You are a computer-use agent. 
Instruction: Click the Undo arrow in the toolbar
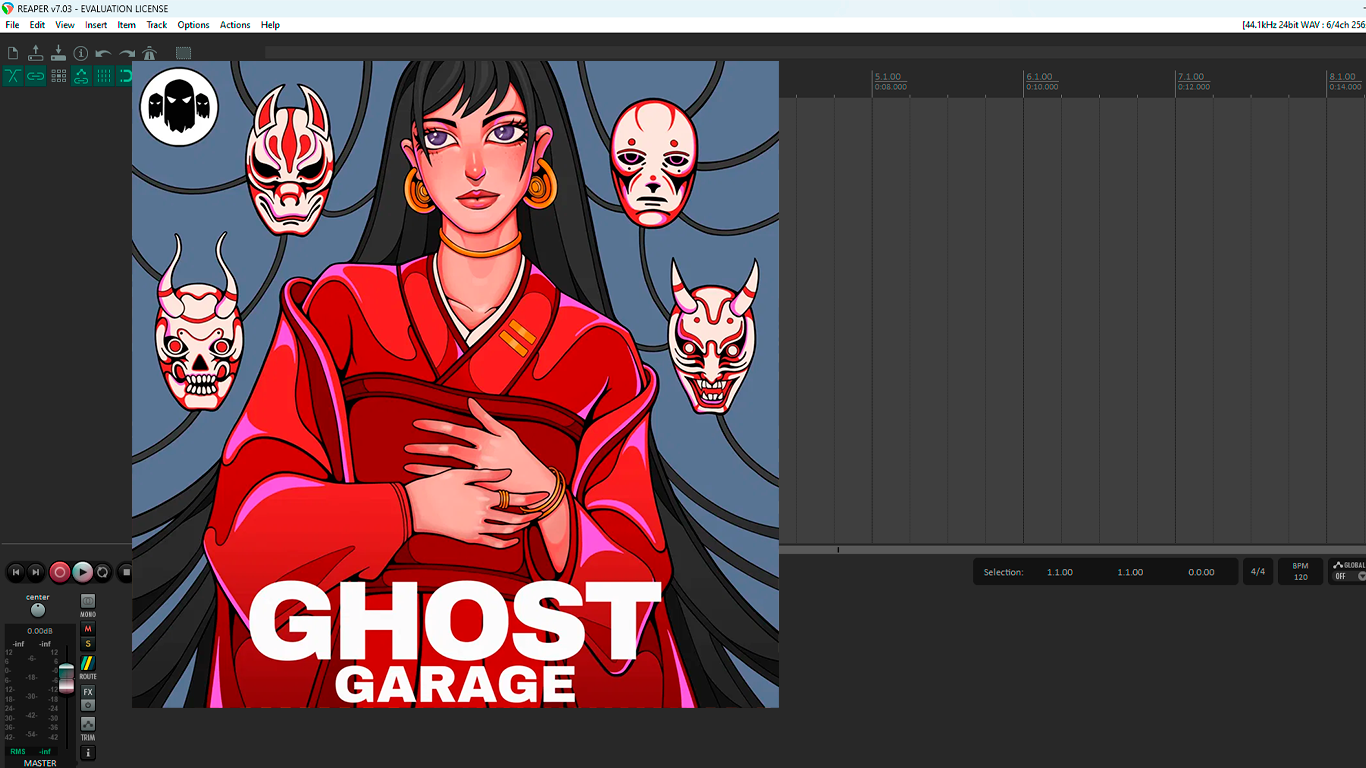[x=103, y=53]
